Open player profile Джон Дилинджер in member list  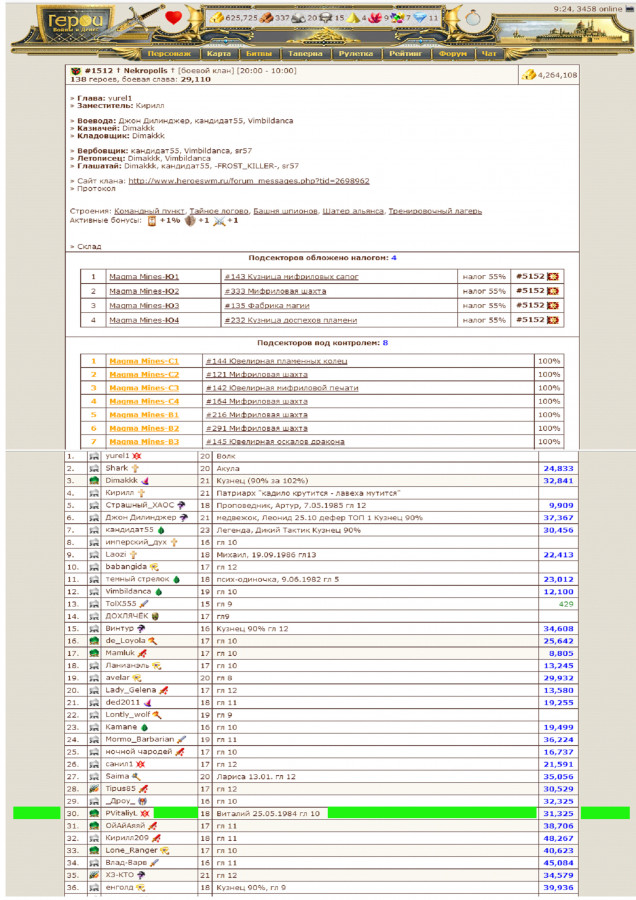(141, 517)
